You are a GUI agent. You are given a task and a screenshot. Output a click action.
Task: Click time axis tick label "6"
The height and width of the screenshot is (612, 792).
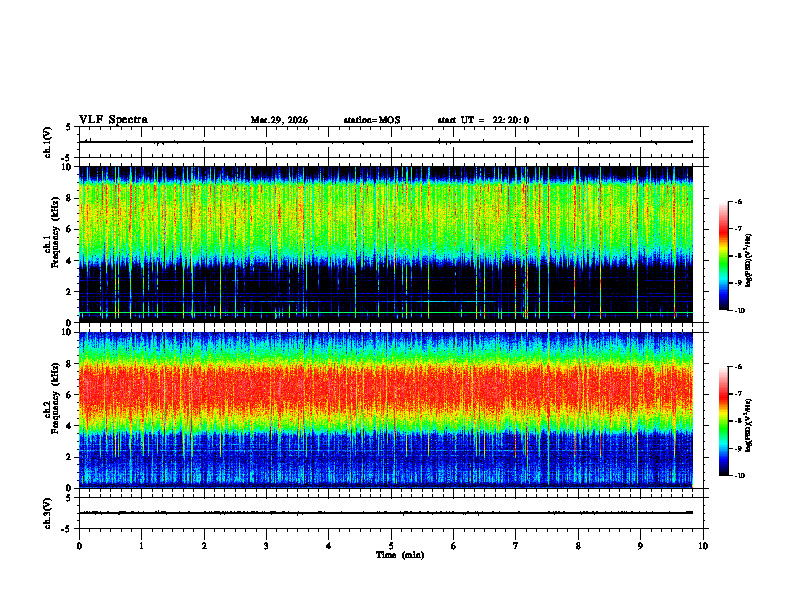pos(454,546)
